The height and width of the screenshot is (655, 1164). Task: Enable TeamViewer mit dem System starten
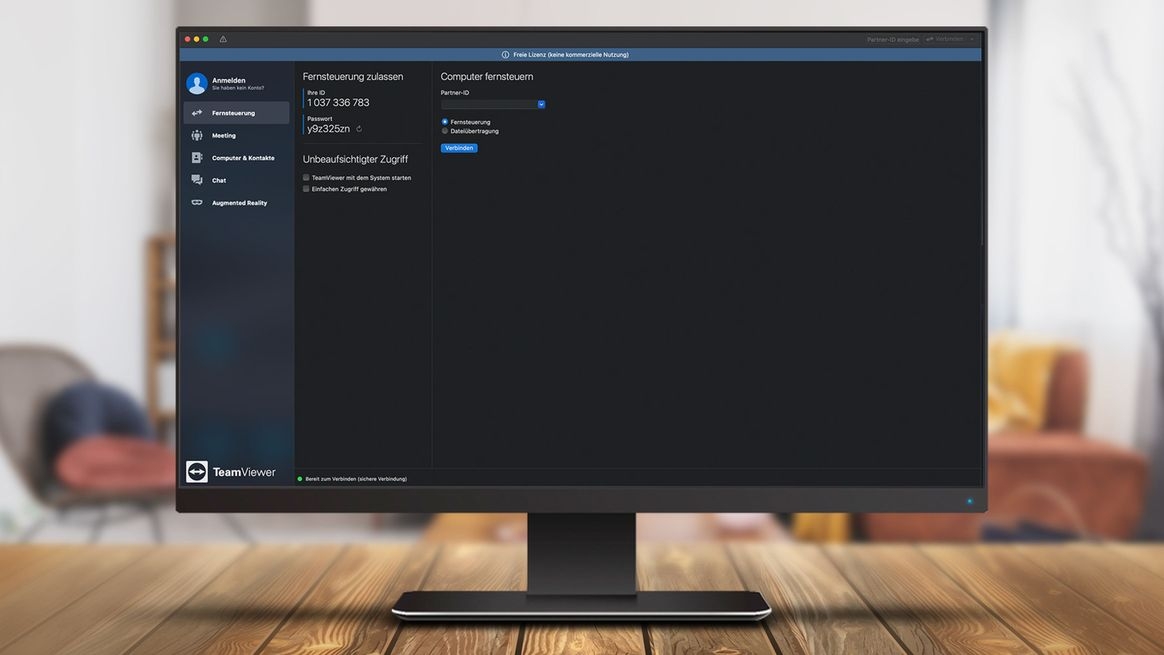click(306, 178)
